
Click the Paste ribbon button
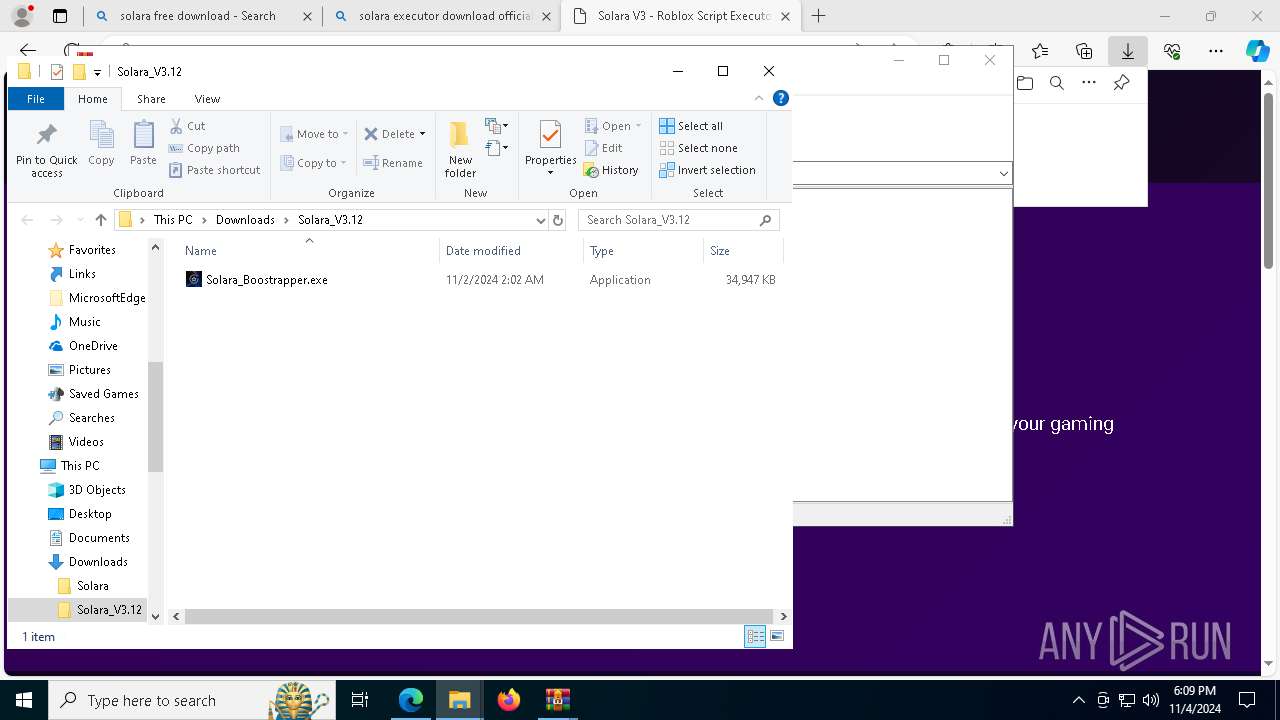coord(143,143)
